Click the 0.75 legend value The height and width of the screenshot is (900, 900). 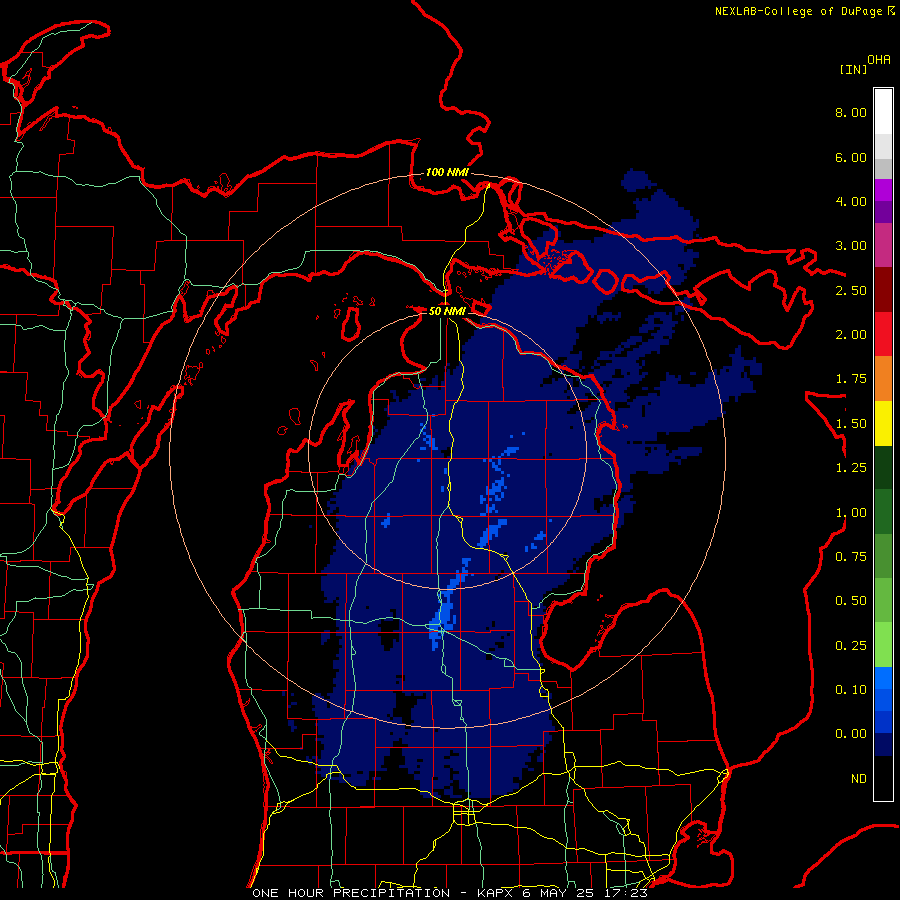pyautogui.click(x=851, y=557)
